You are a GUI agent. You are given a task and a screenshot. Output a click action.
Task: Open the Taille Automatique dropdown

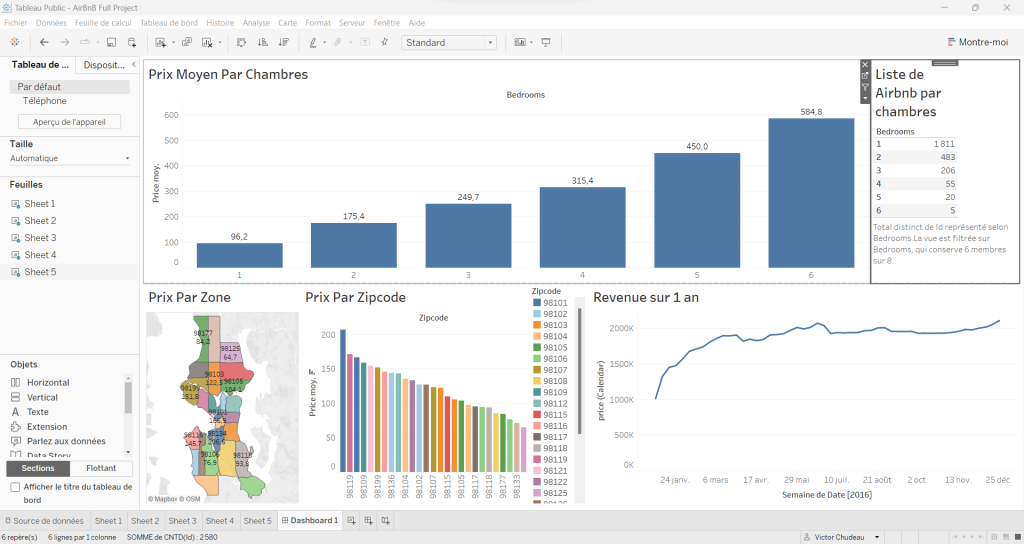click(69, 159)
